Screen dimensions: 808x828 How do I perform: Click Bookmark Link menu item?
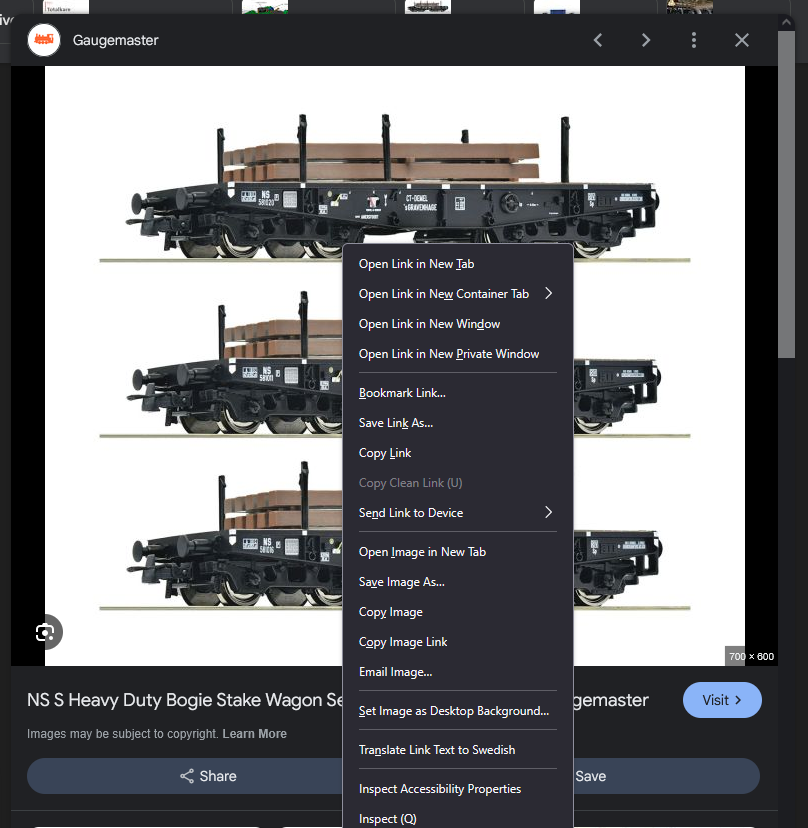pyautogui.click(x=402, y=393)
